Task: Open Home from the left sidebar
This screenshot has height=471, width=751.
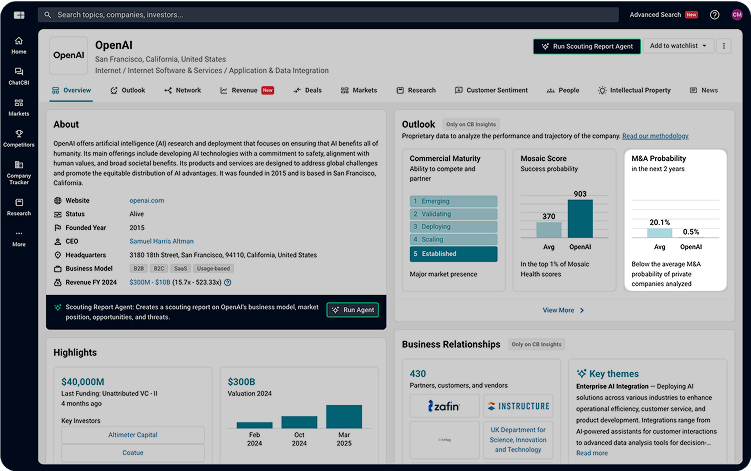Action: (19, 44)
